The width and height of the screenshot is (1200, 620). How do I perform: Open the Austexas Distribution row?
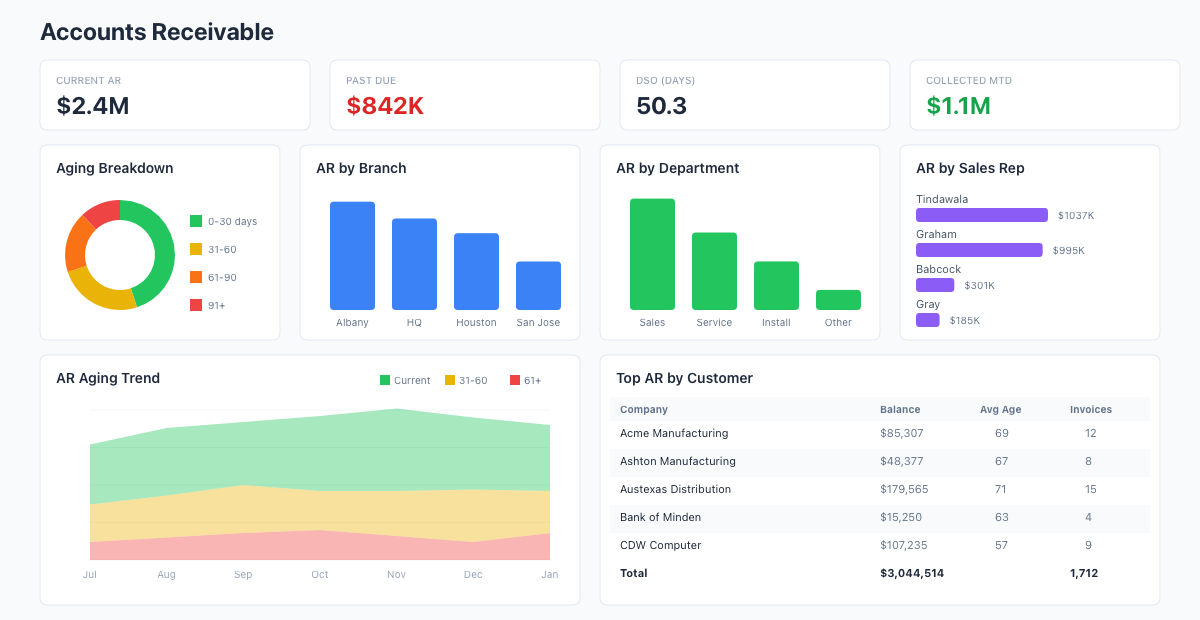click(x=675, y=489)
